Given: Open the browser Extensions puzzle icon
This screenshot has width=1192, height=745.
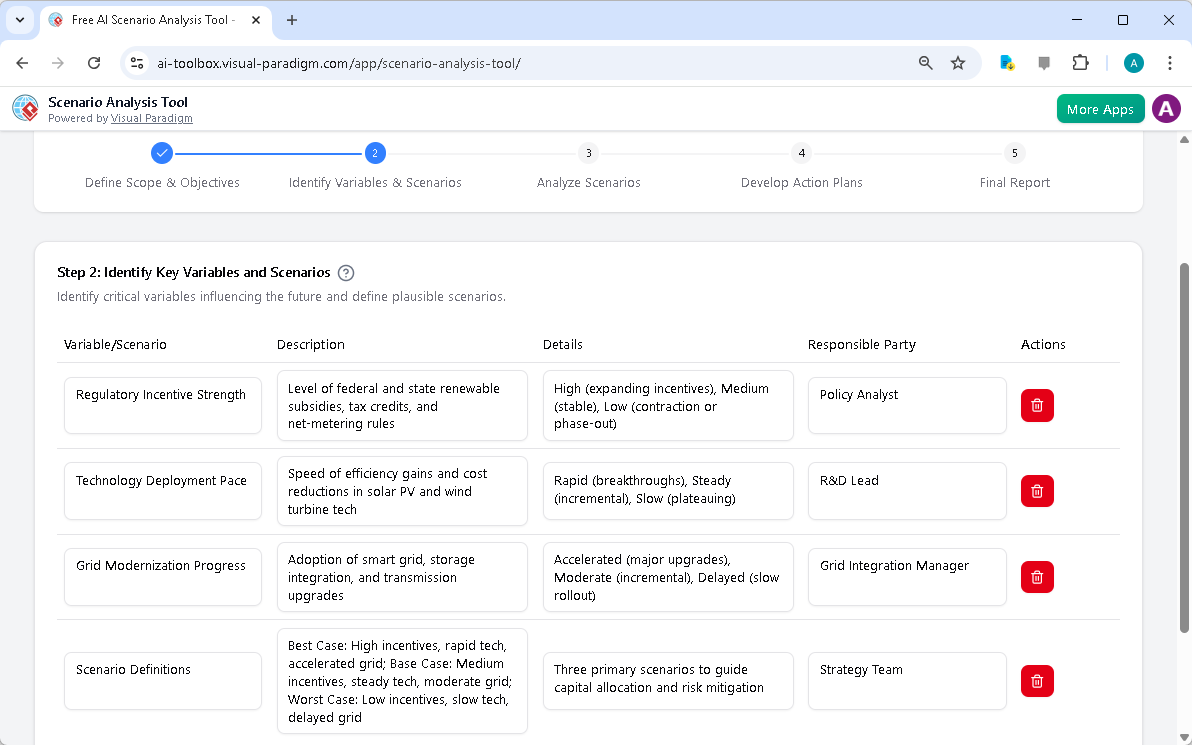Looking at the screenshot, I should coord(1081,62).
